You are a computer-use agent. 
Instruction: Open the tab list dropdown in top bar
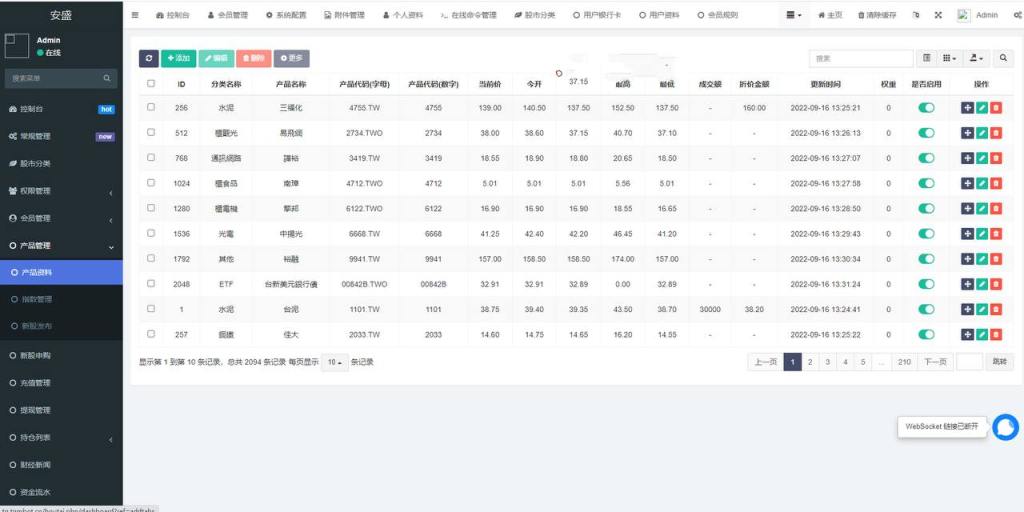point(793,15)
